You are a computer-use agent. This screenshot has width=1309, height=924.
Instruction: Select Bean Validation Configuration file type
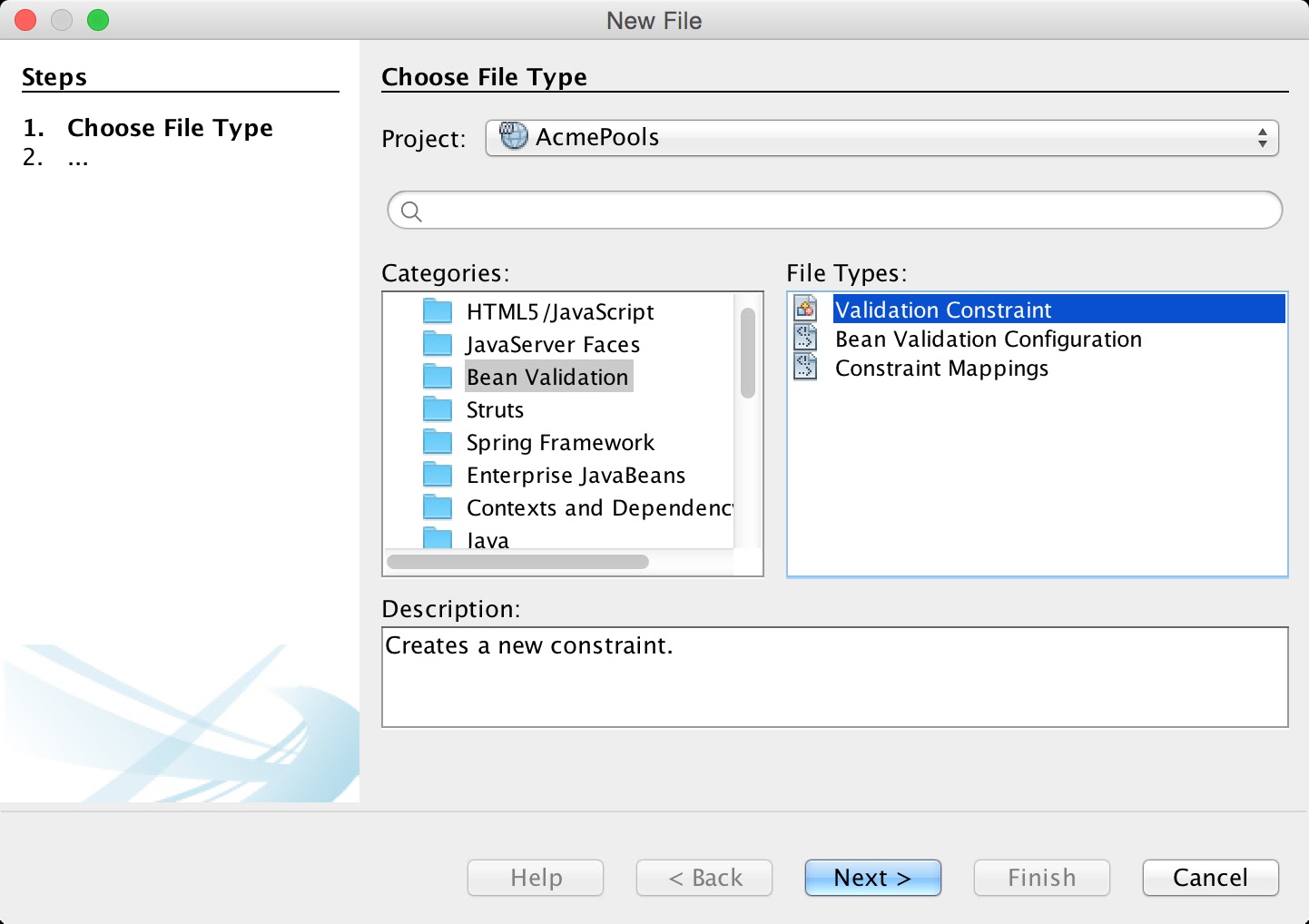[x=988, y=339]
